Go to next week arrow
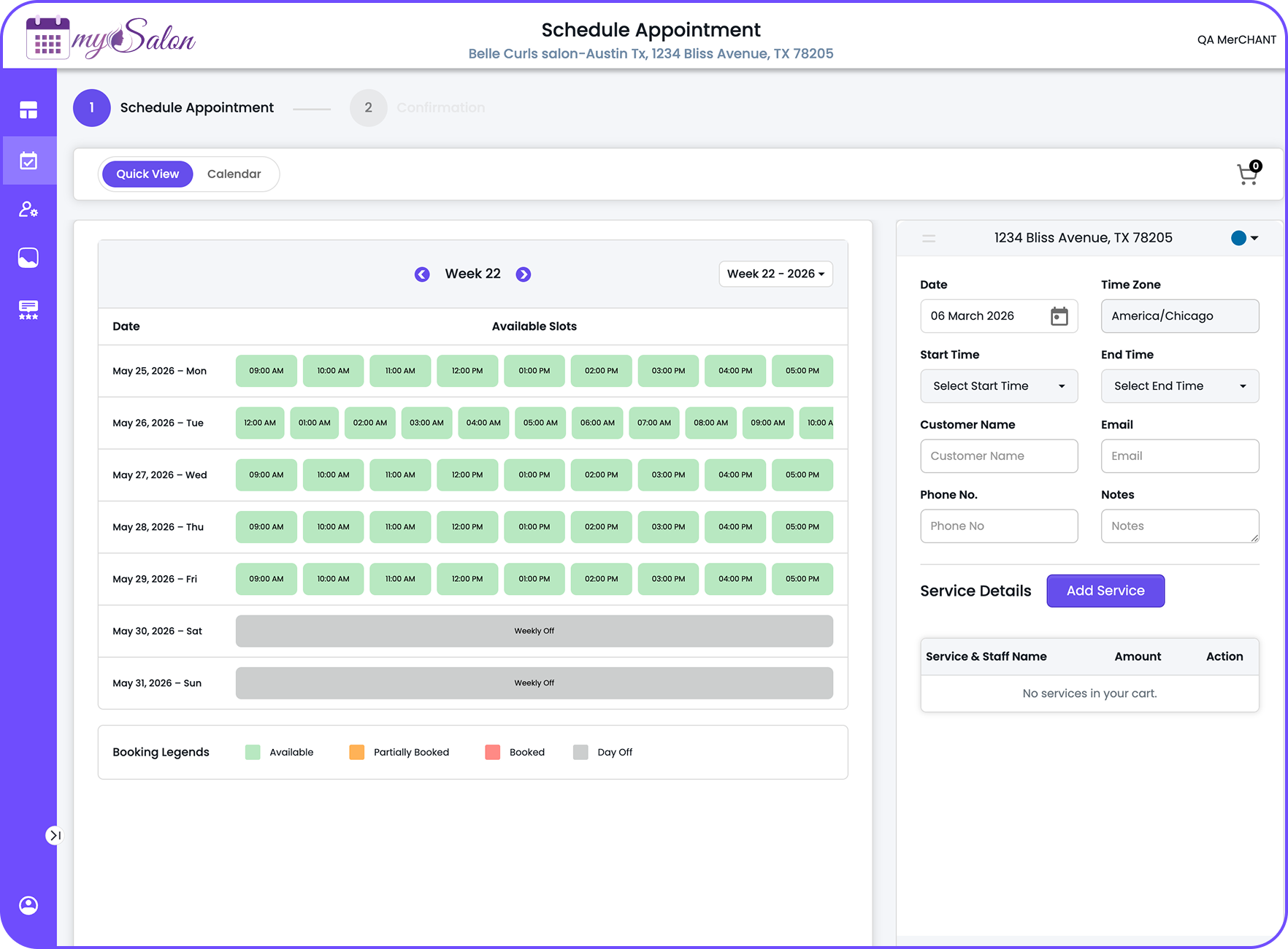The width and height of the screenshot is (1288, 949). (524, 274)
